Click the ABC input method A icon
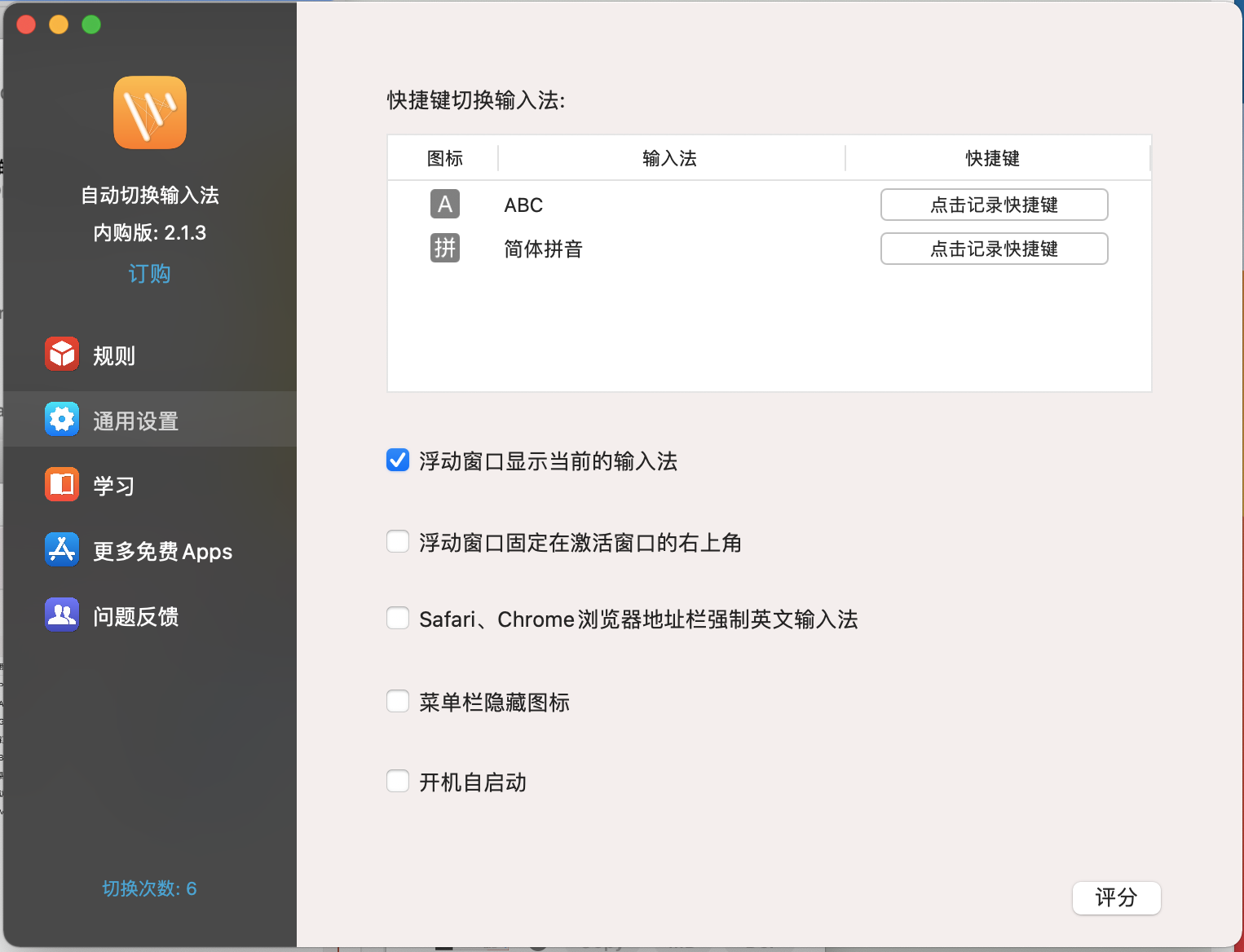This screenshot has width=1244, height=952. (445, 204)
